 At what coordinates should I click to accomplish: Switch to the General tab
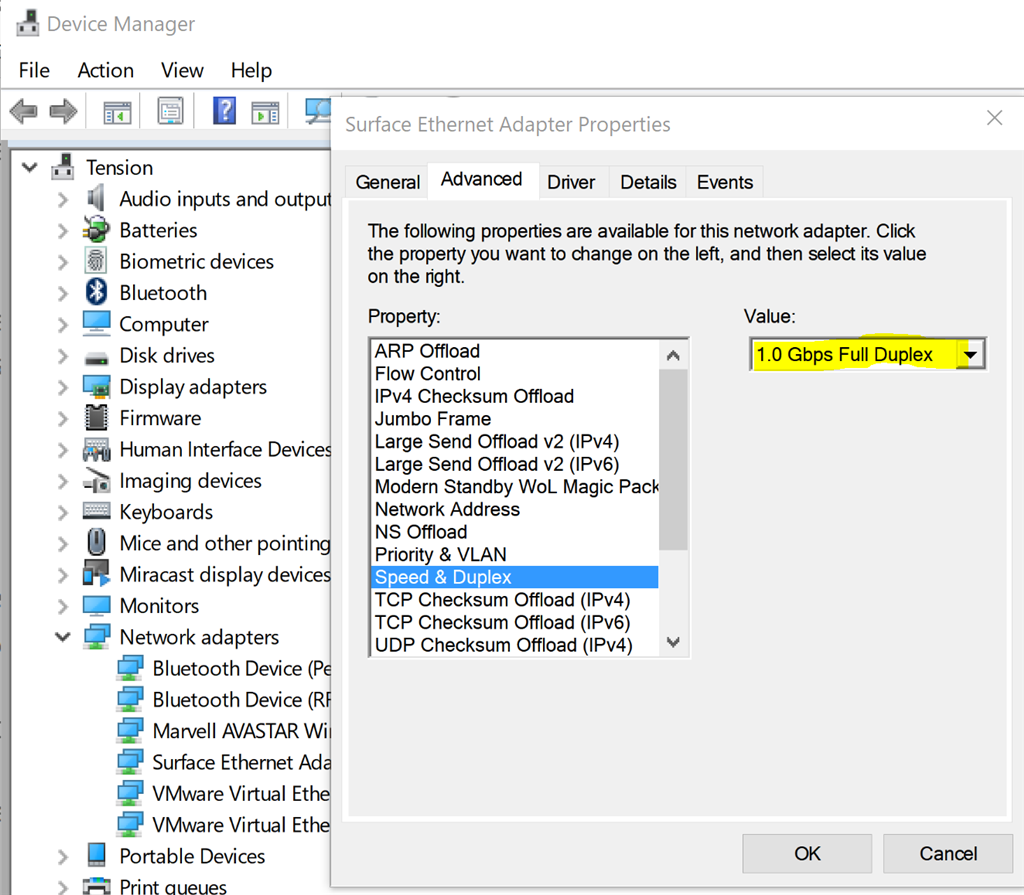(387, 182)
